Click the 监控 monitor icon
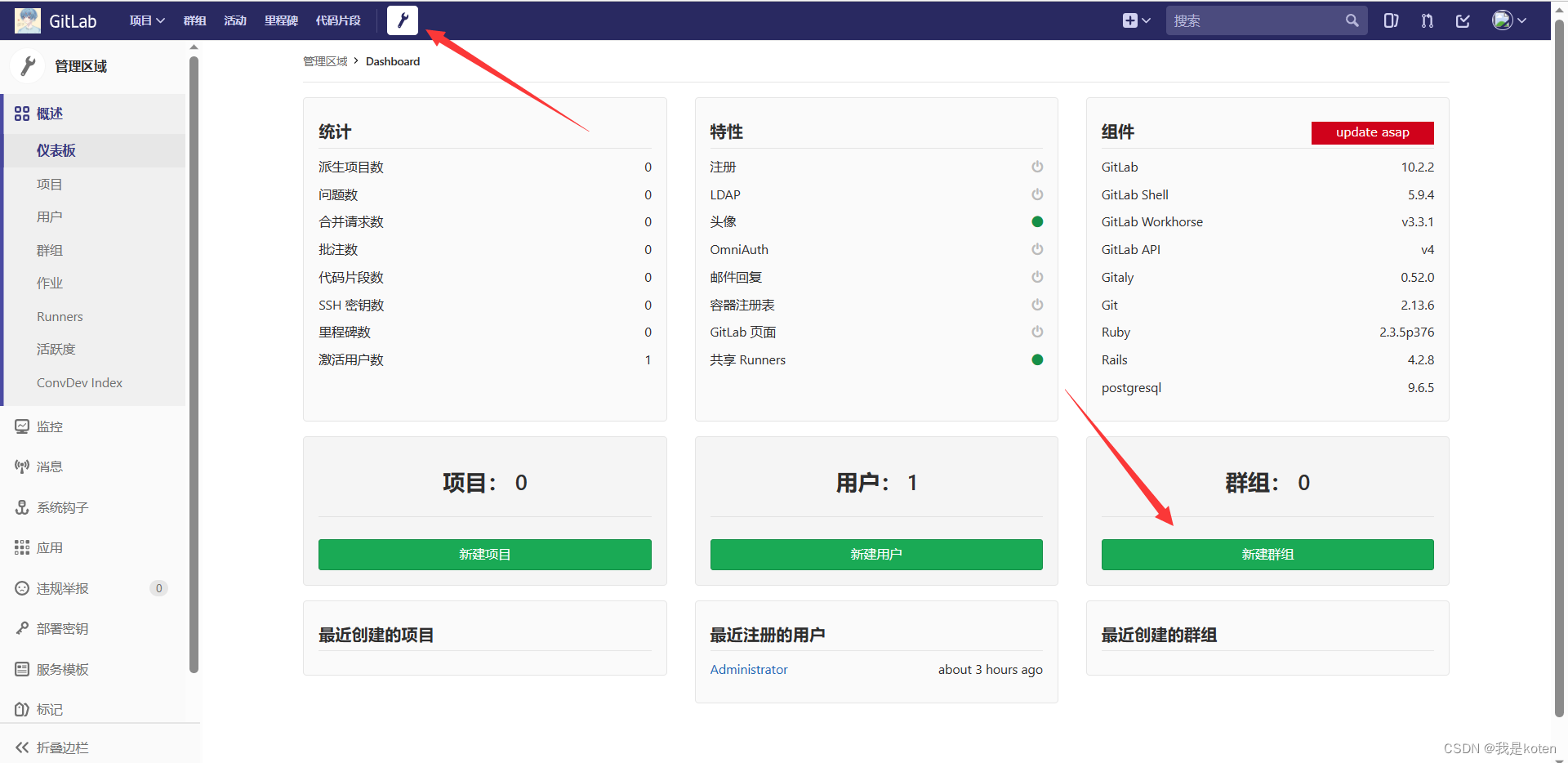 (22, 426)
